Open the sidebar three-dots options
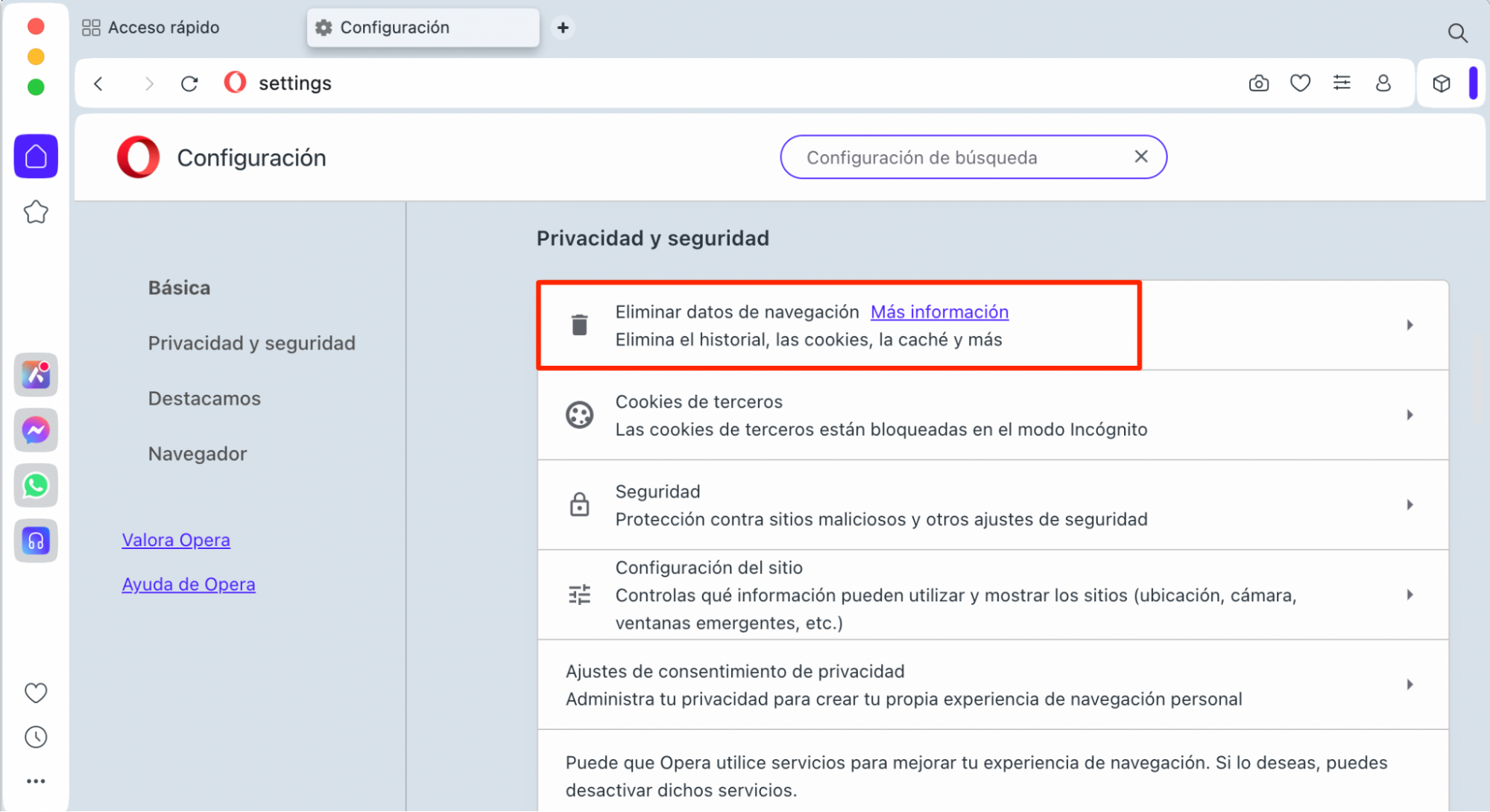 coord(35,780)
